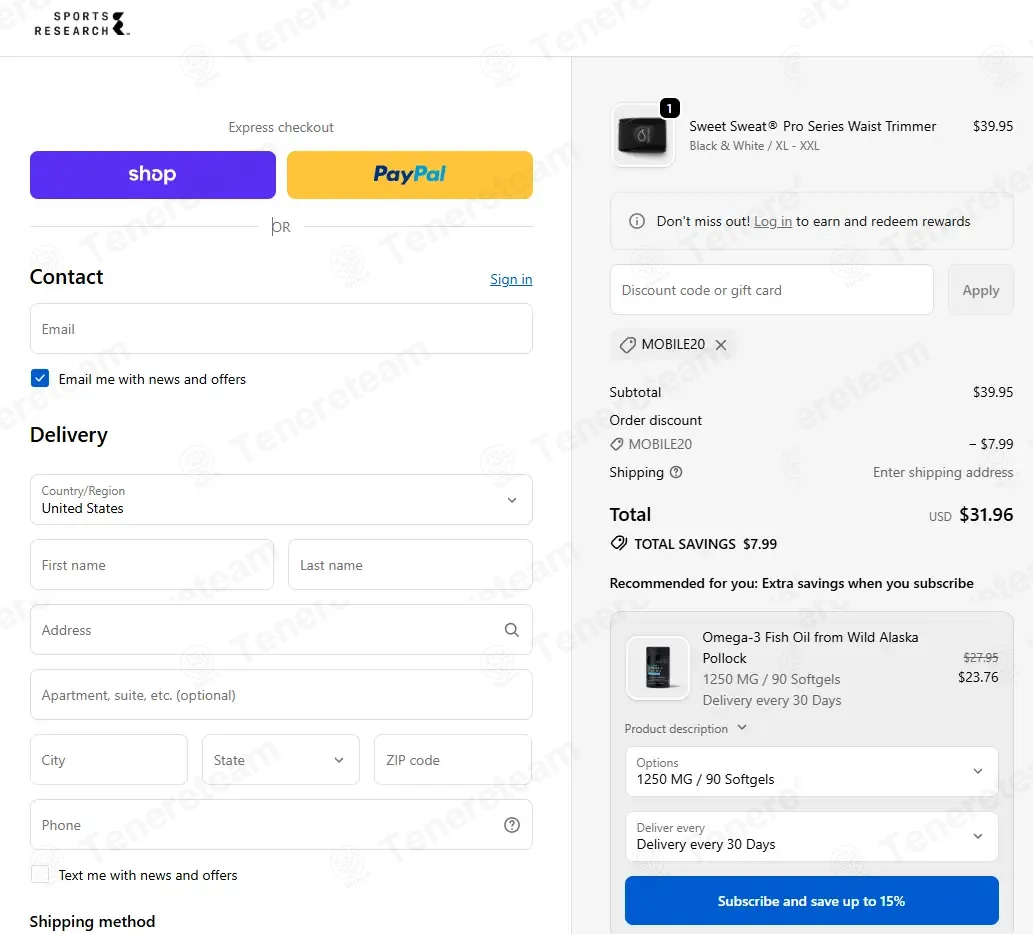
Task: Remove the MOBILE20 discount code tag
Action: click(721, 344)
